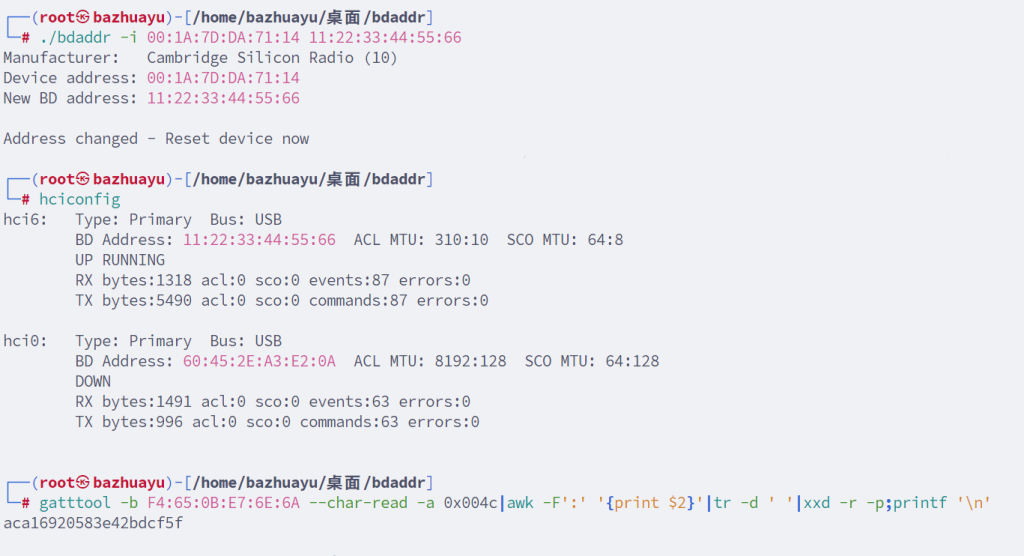Click the hci6 BD Address value
1024x556 pixels.
tap(259, 240)
